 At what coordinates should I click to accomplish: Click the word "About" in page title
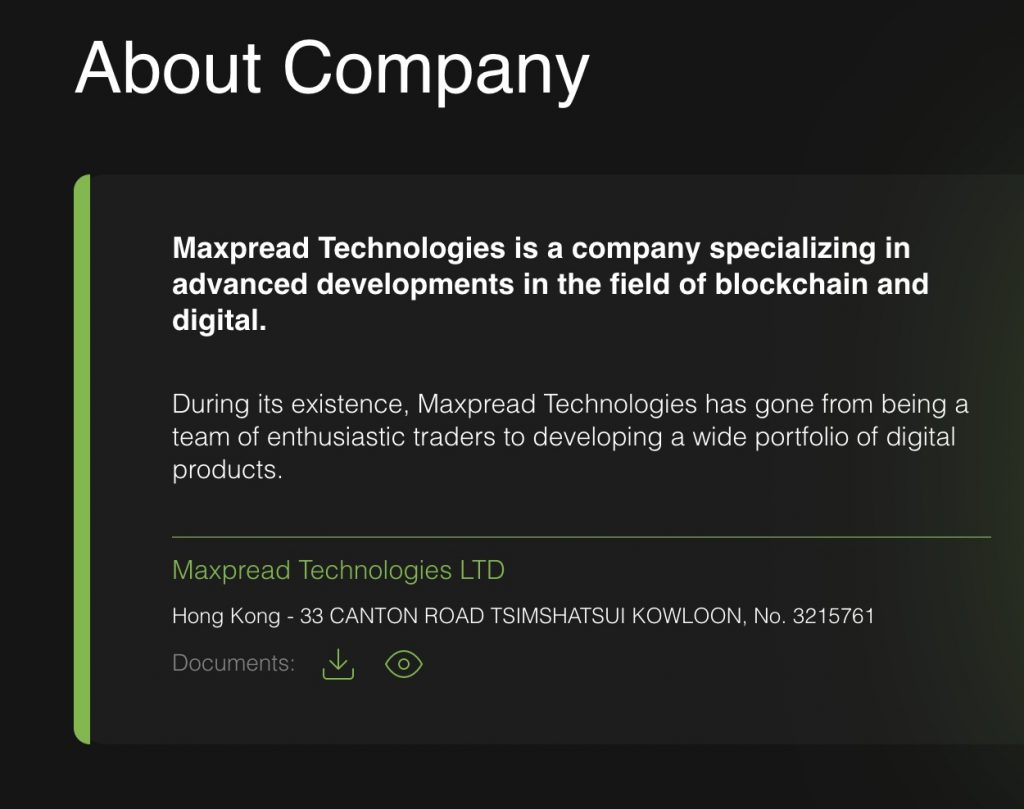(168, 69)
